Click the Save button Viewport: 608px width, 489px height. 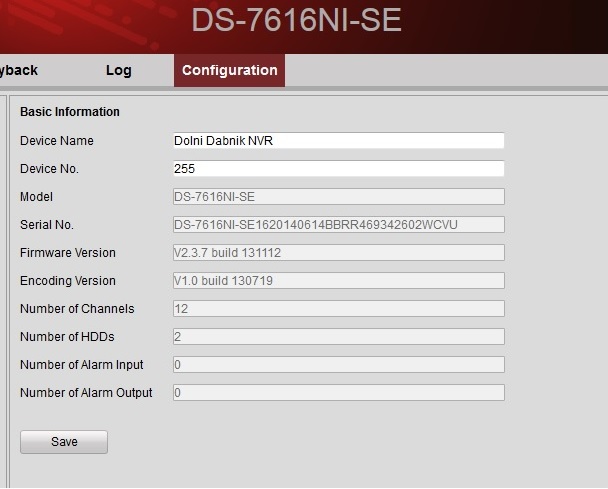64,442
